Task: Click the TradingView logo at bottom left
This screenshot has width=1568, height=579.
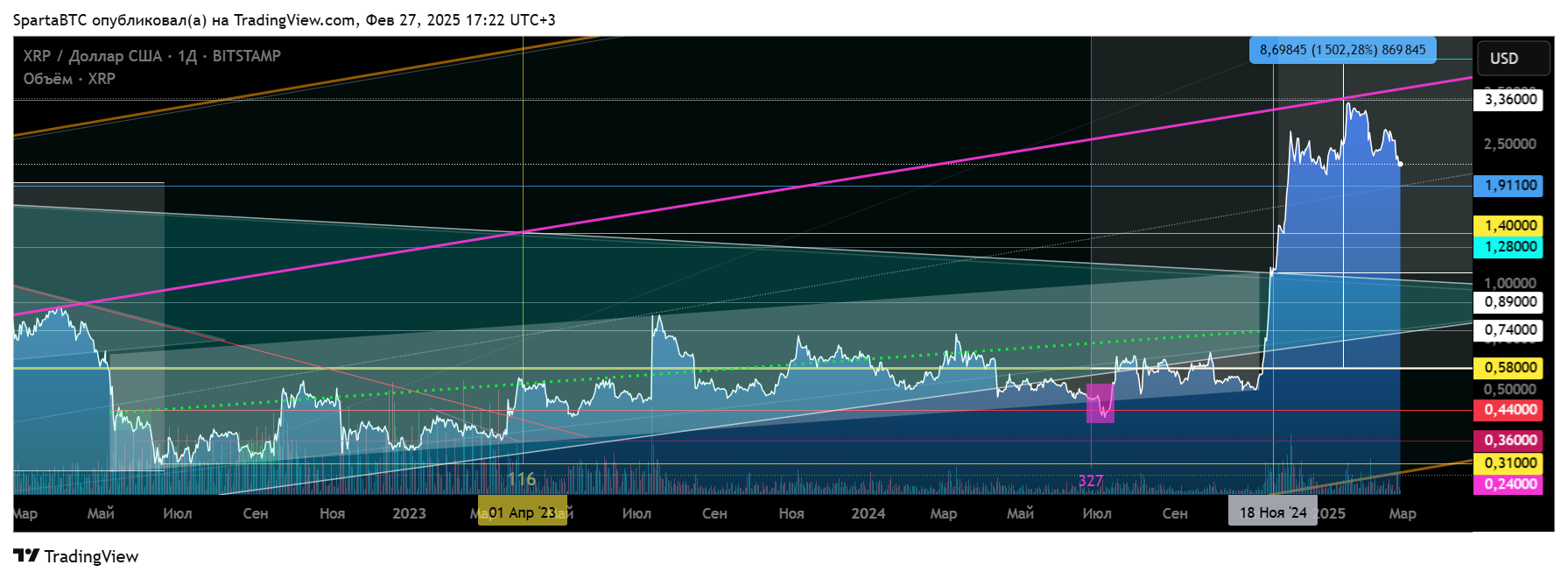Action: pyautogui.click(x=76, y=556)
